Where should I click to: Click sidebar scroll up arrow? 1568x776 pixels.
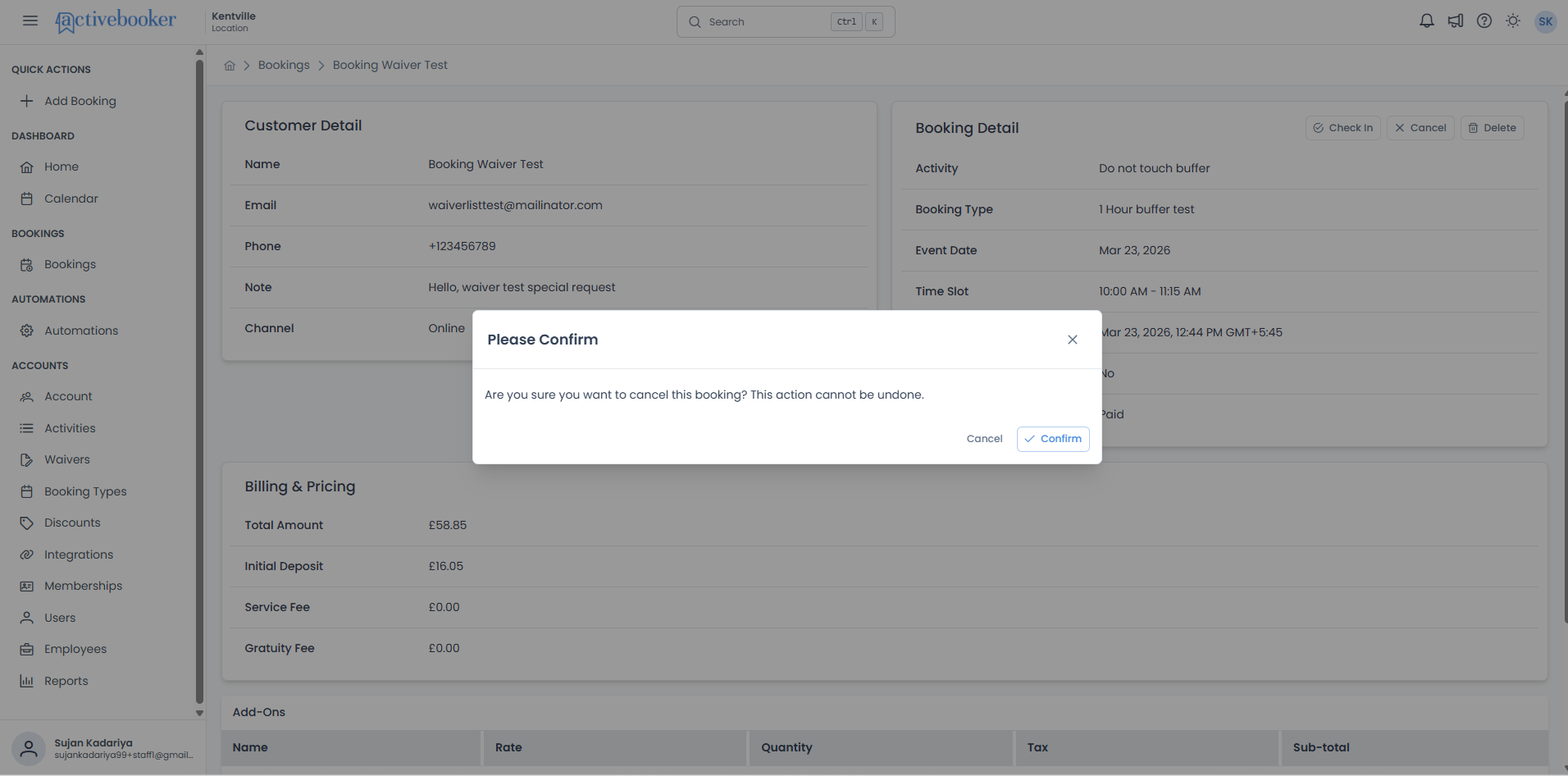pos(199,52)
